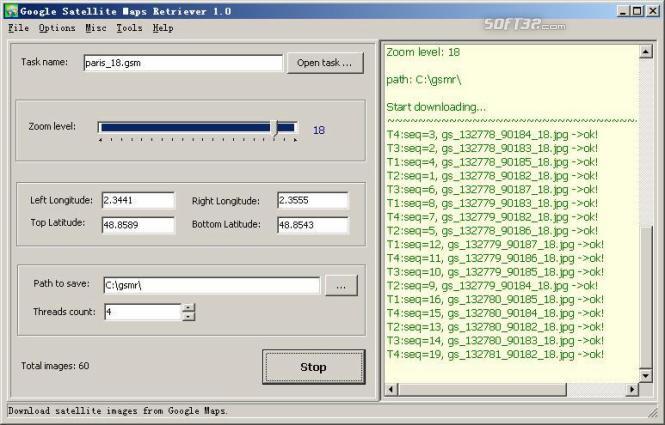The height and width of the screenshot is (425, 665).
Task: Open the Tools menu
Action: pos(129,28)
